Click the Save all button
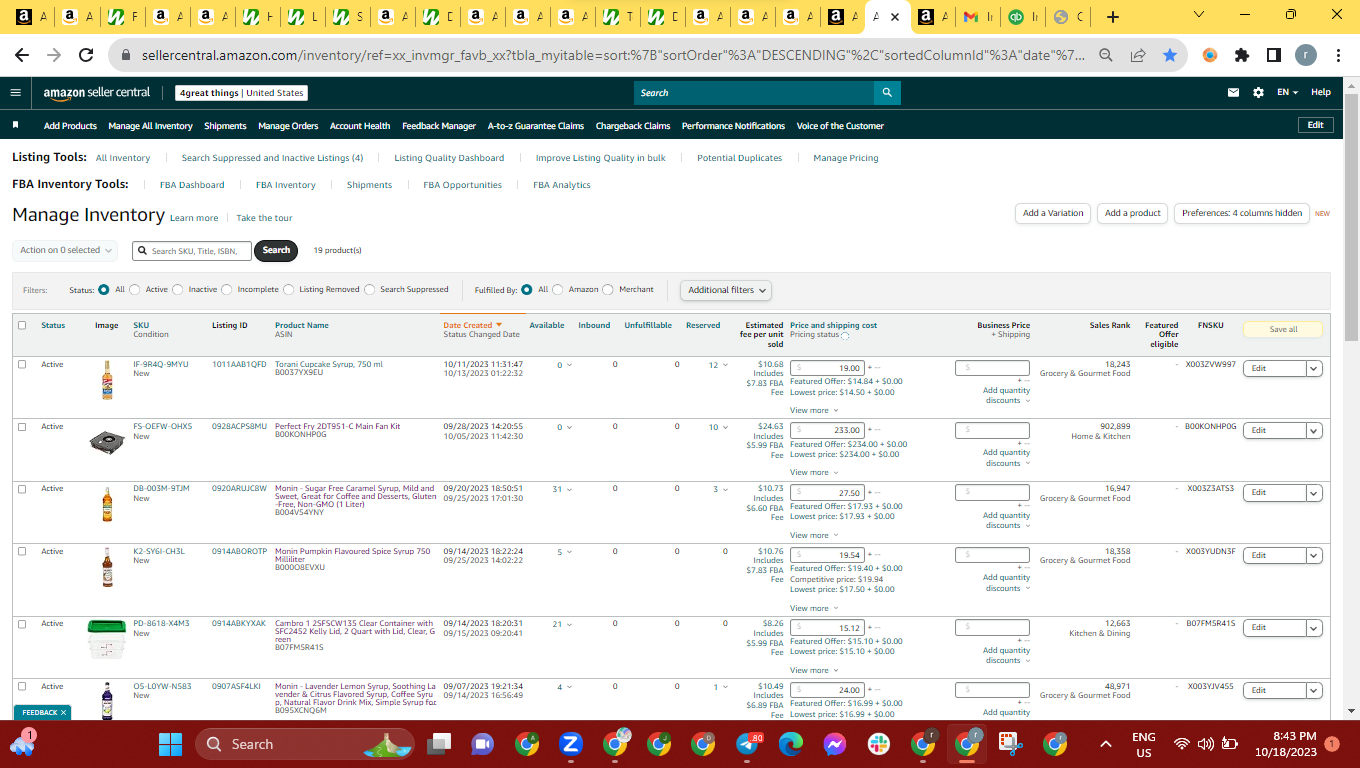Image resolution: width=1360 pixels, height=768 pixels. point(1283,329)
